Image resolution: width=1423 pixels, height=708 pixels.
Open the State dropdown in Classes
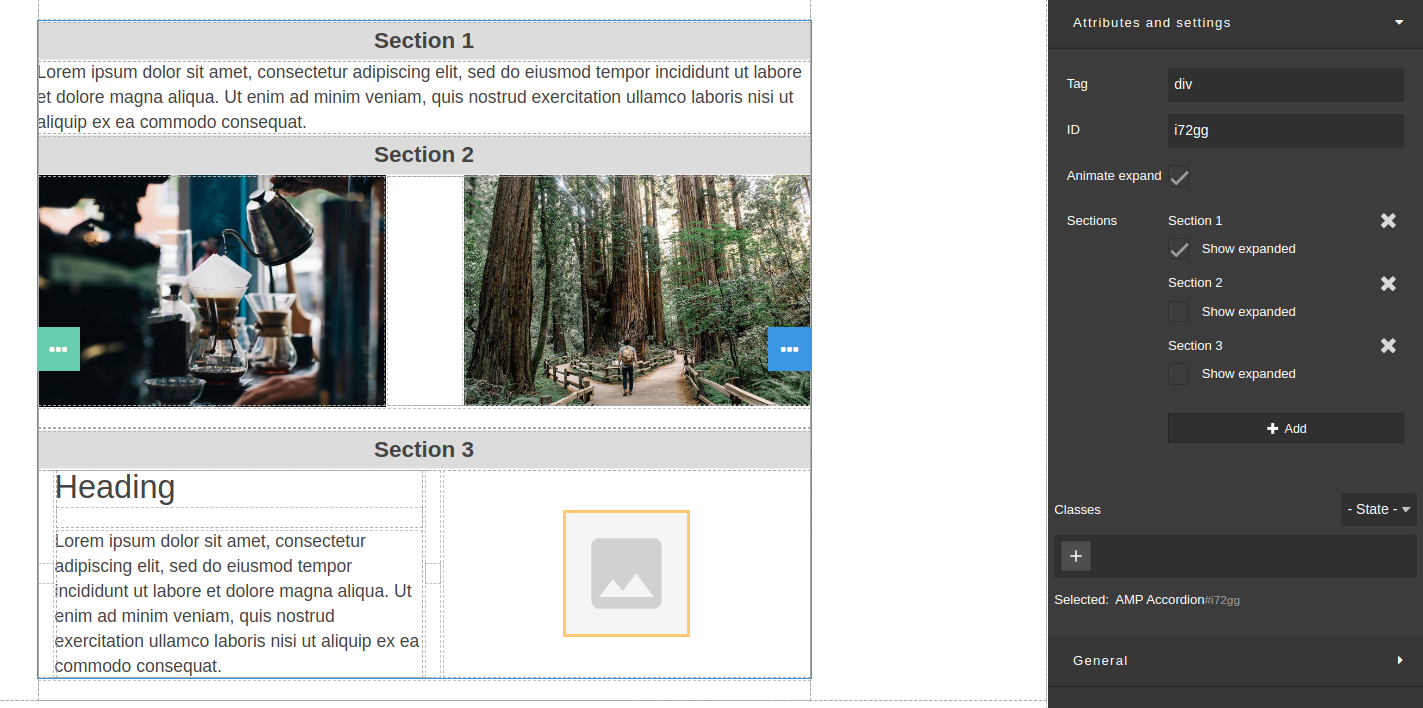[1378, 509]
